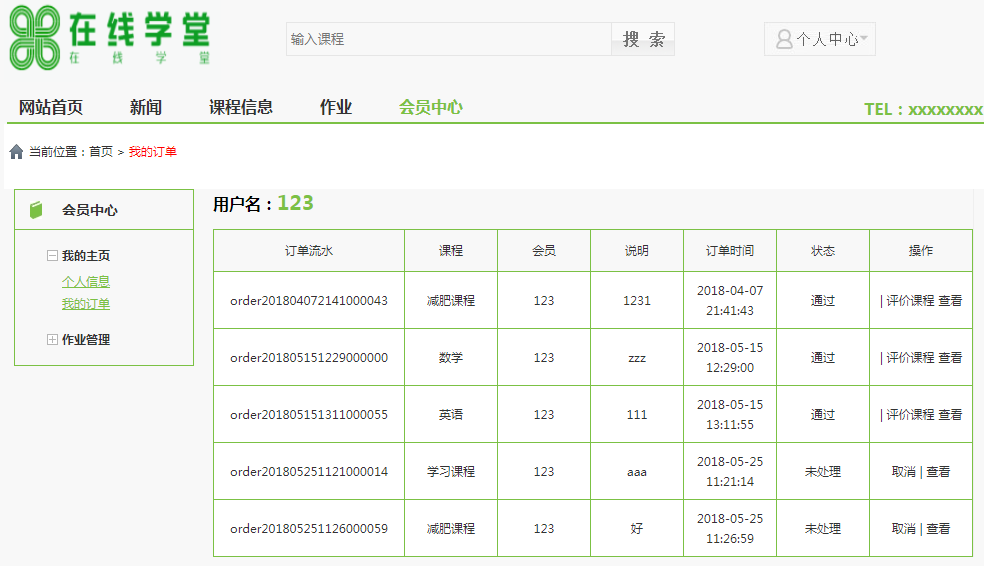The image size is (984, 566).
Task: Click the home icon in the breadcrumb
Action: pos(16,152)
